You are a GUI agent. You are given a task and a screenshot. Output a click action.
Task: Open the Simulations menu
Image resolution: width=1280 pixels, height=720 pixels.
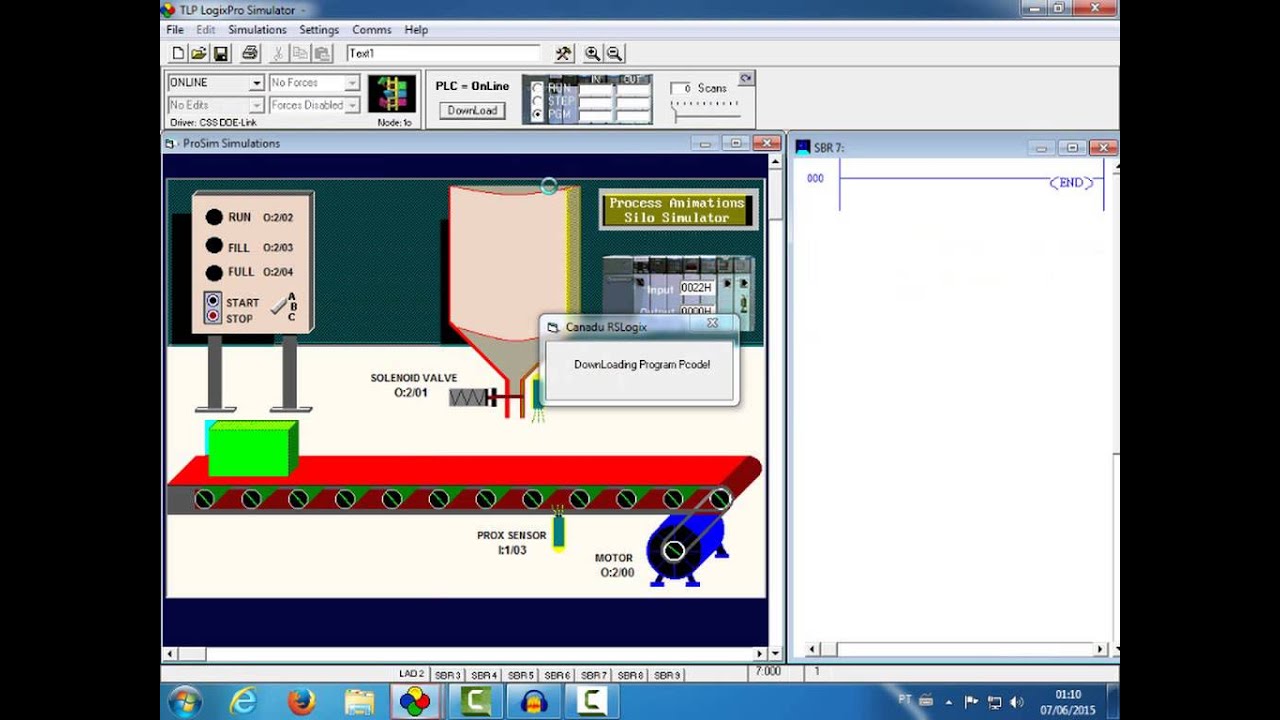click(257, 30)
